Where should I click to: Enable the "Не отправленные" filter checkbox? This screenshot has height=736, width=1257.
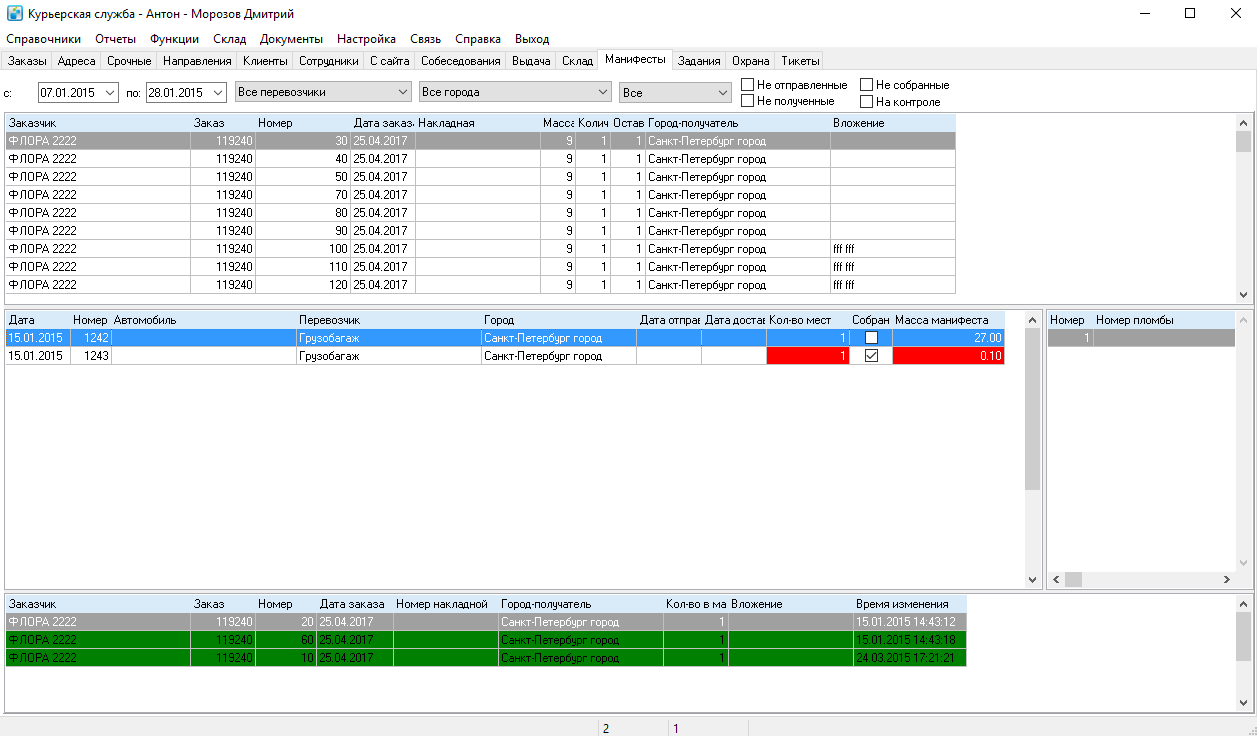tap(748, 85)
